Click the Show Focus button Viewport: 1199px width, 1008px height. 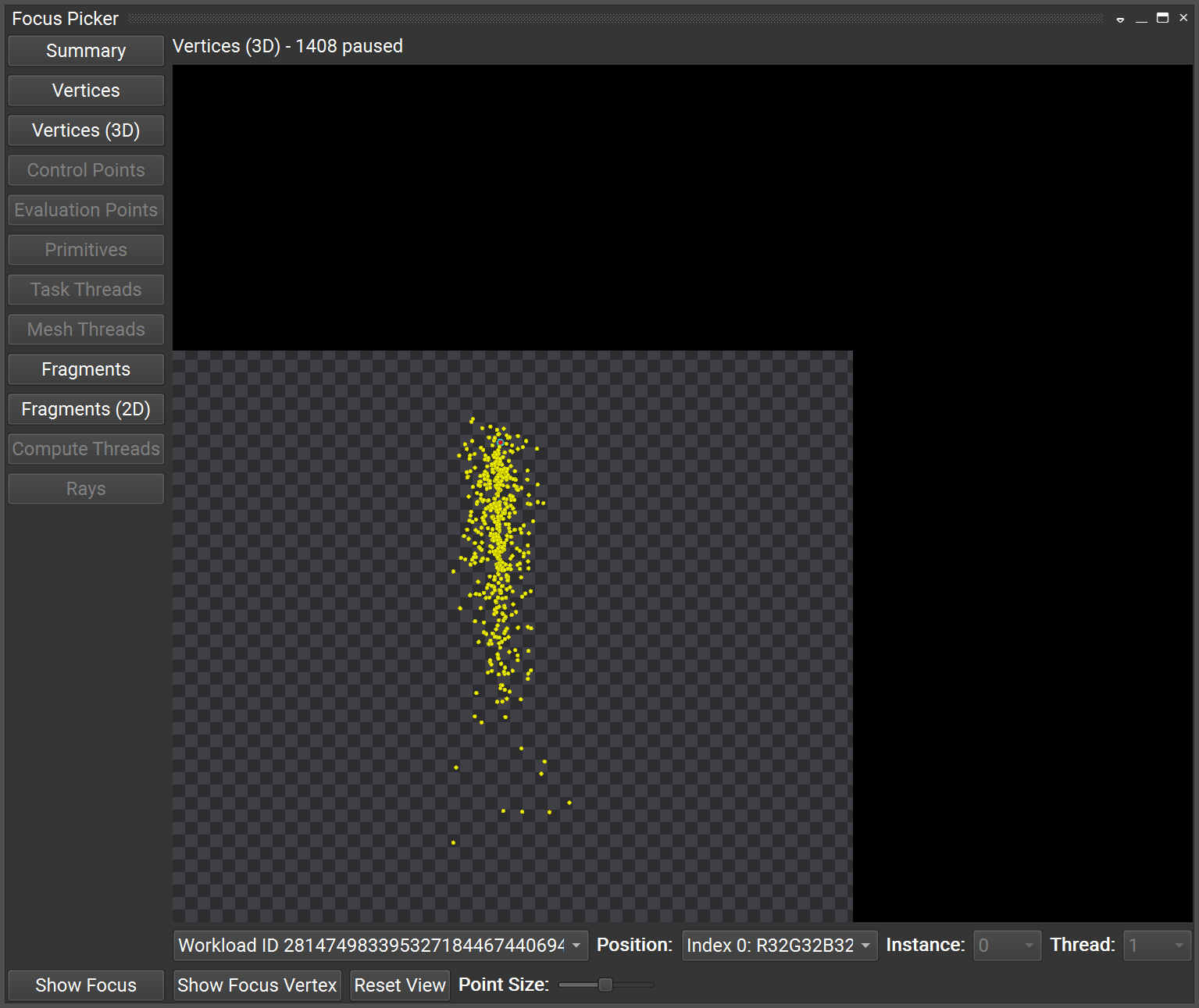click(85, 985)
